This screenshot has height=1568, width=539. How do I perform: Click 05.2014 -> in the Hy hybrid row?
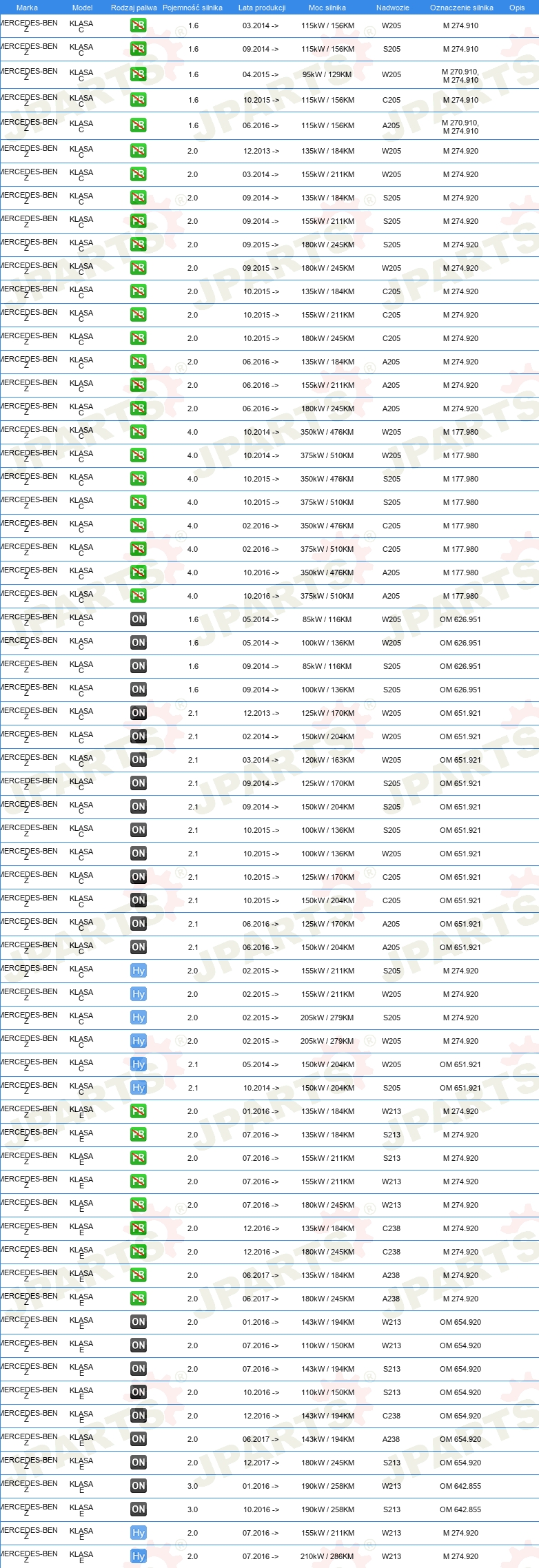261,1064
